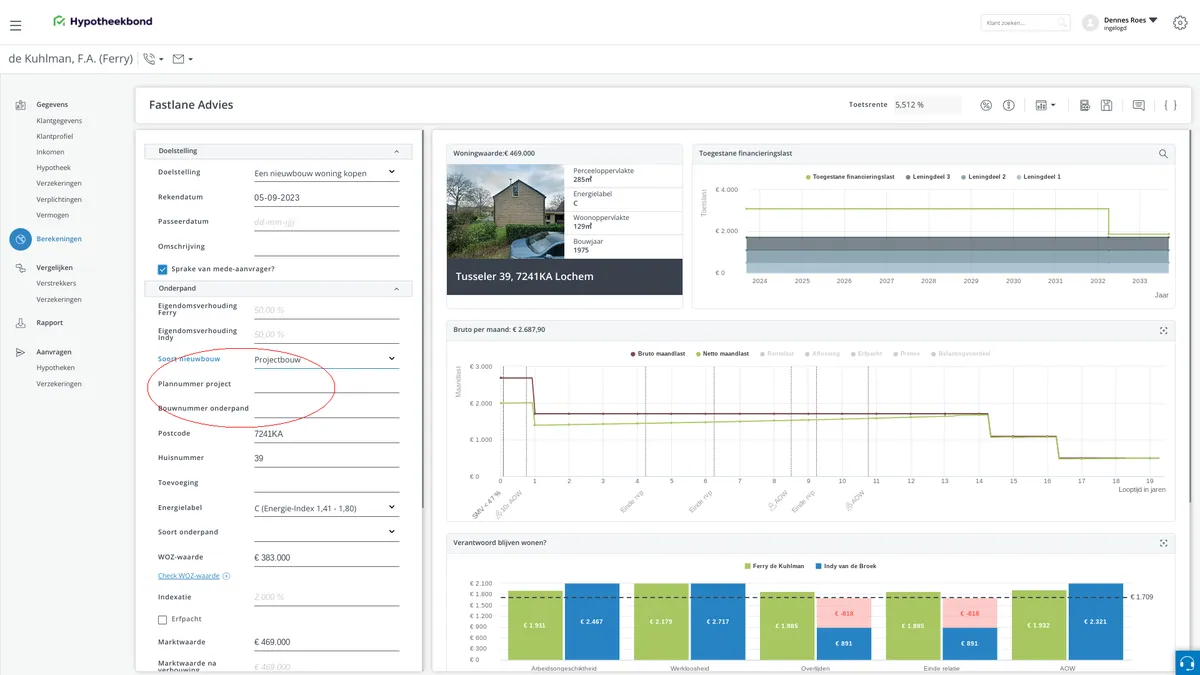Click the calculator icon in toolbar
Screen dimensions: 1200x675
[1085, 105]
